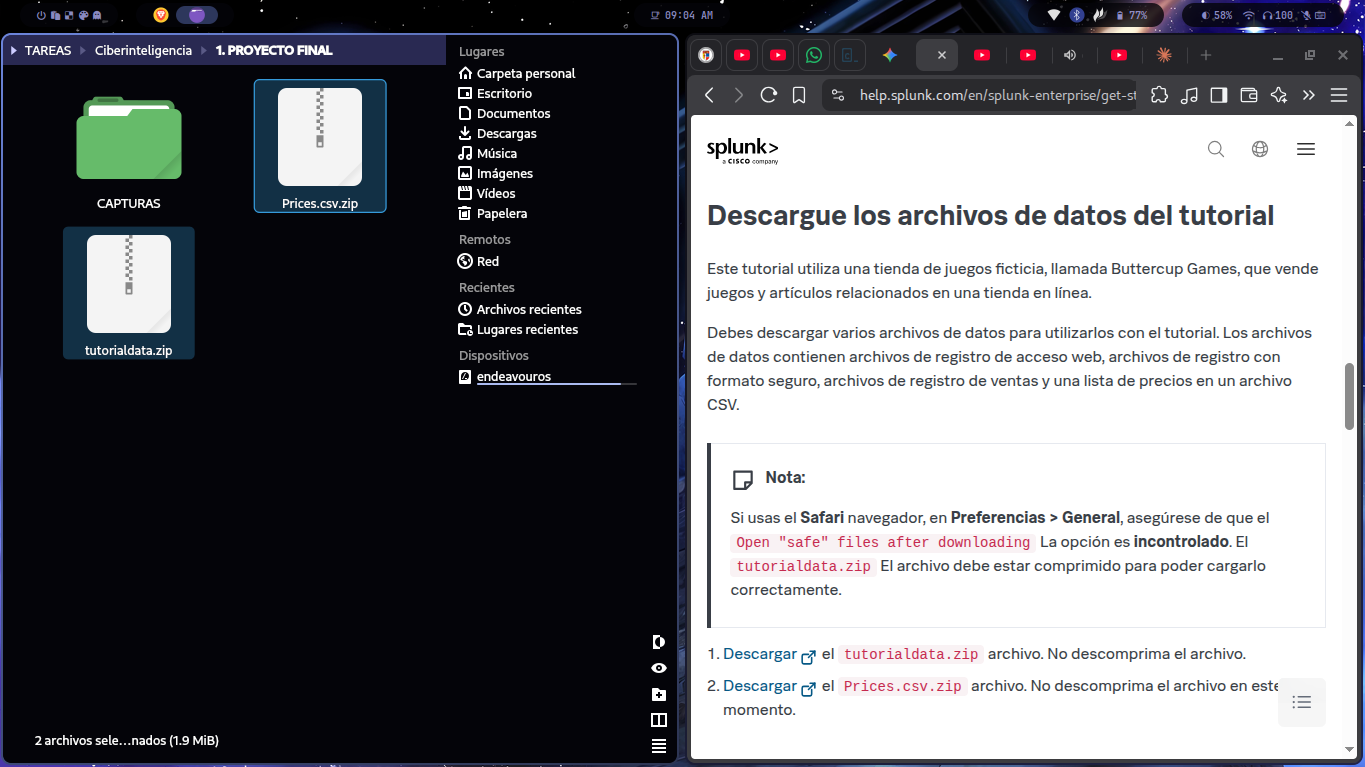Expand the toolbar overflow chevron

(x=1309, y=95)
